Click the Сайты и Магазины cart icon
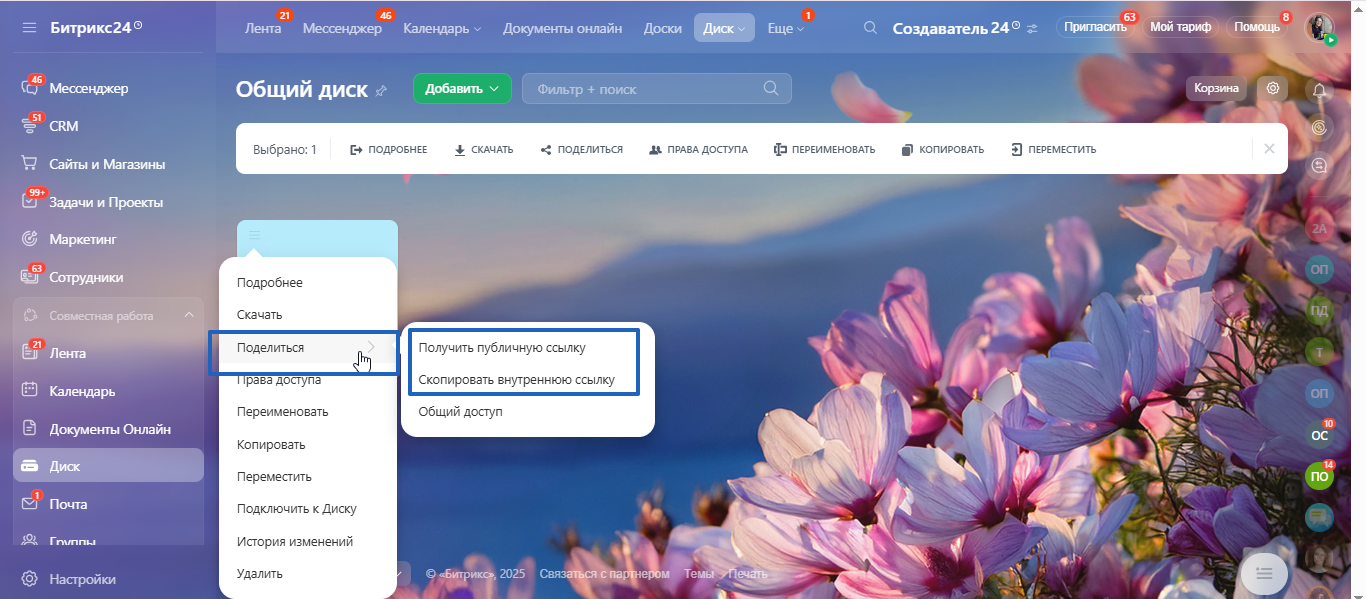 point(29,164)
